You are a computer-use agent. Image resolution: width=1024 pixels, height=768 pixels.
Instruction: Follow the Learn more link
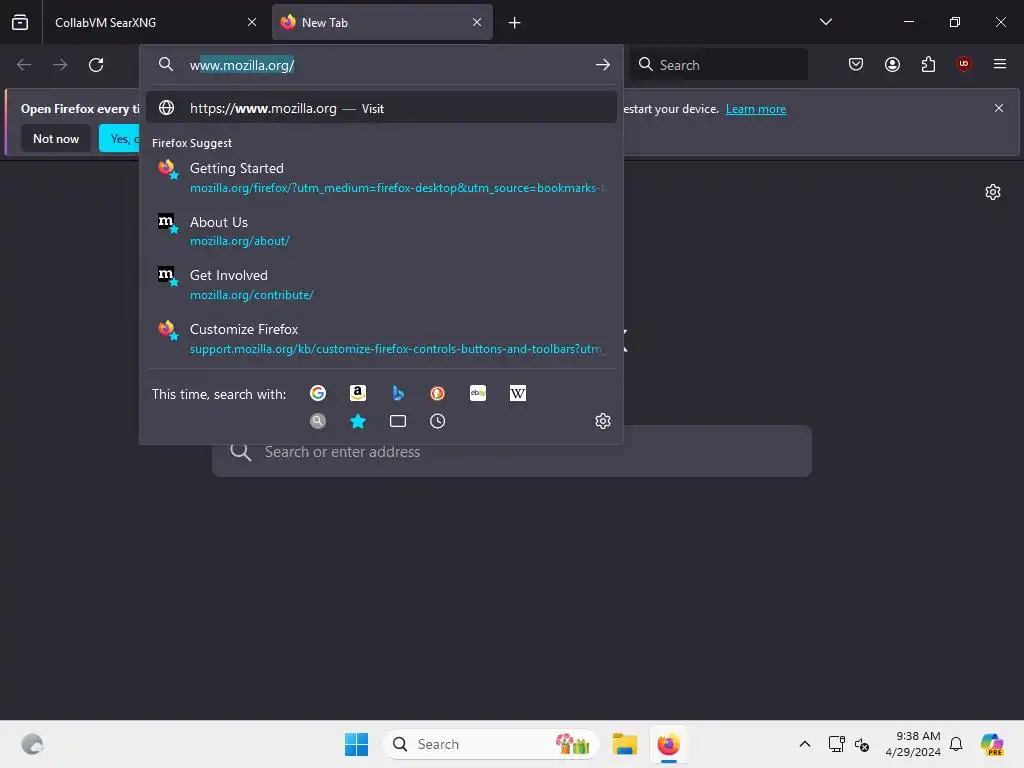click(x=756, y=109)
